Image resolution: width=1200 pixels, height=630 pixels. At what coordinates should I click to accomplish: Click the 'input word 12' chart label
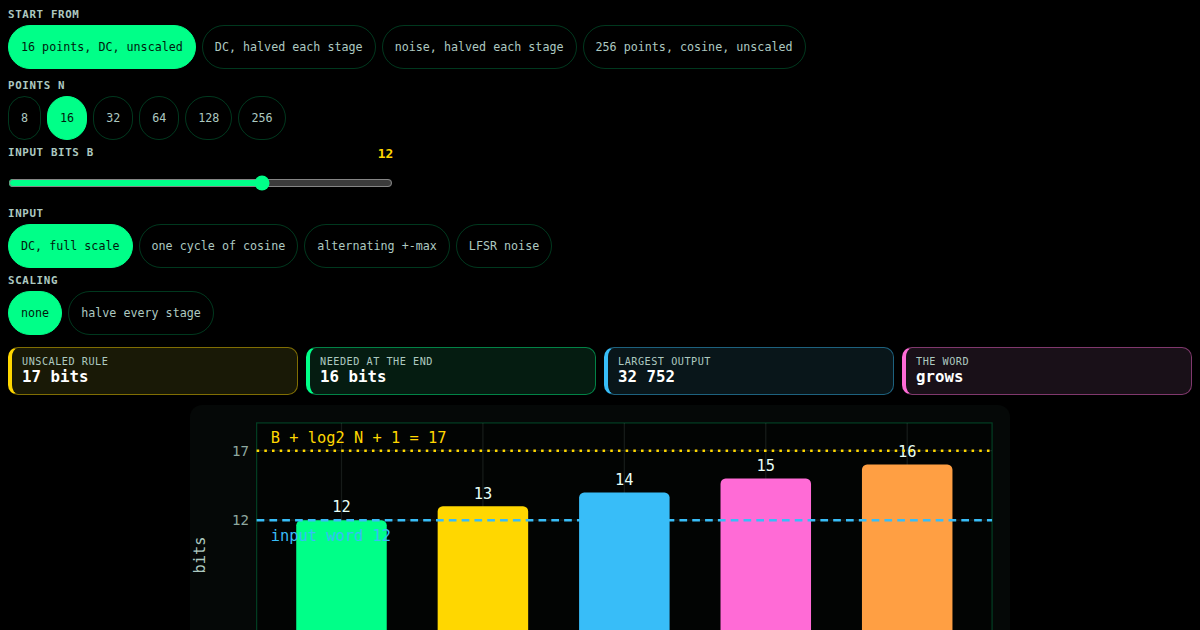tap(331, 536)
